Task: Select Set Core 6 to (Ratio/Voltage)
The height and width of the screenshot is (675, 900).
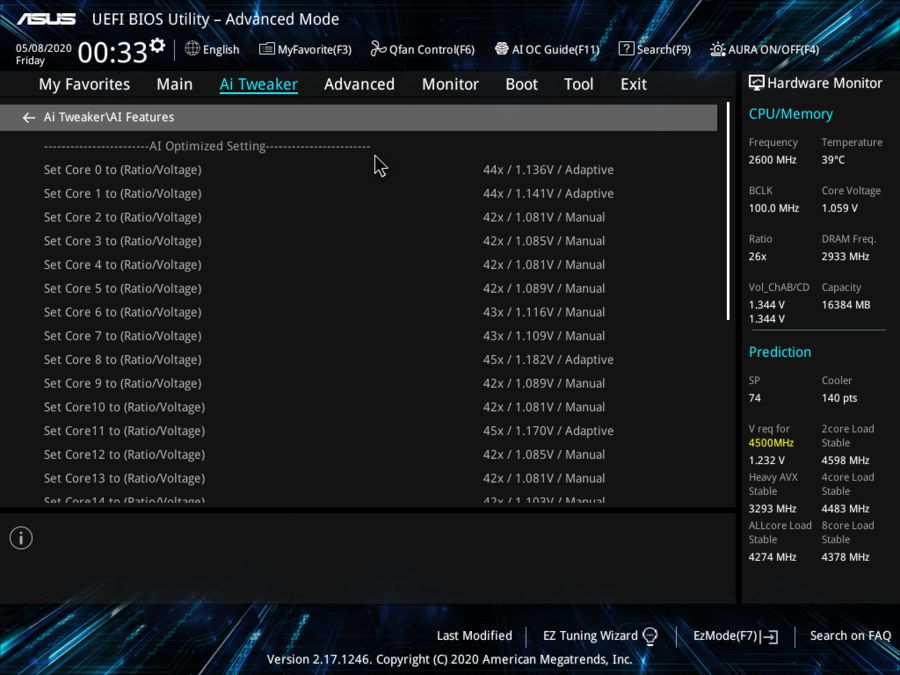Action: tap(123, 312)
